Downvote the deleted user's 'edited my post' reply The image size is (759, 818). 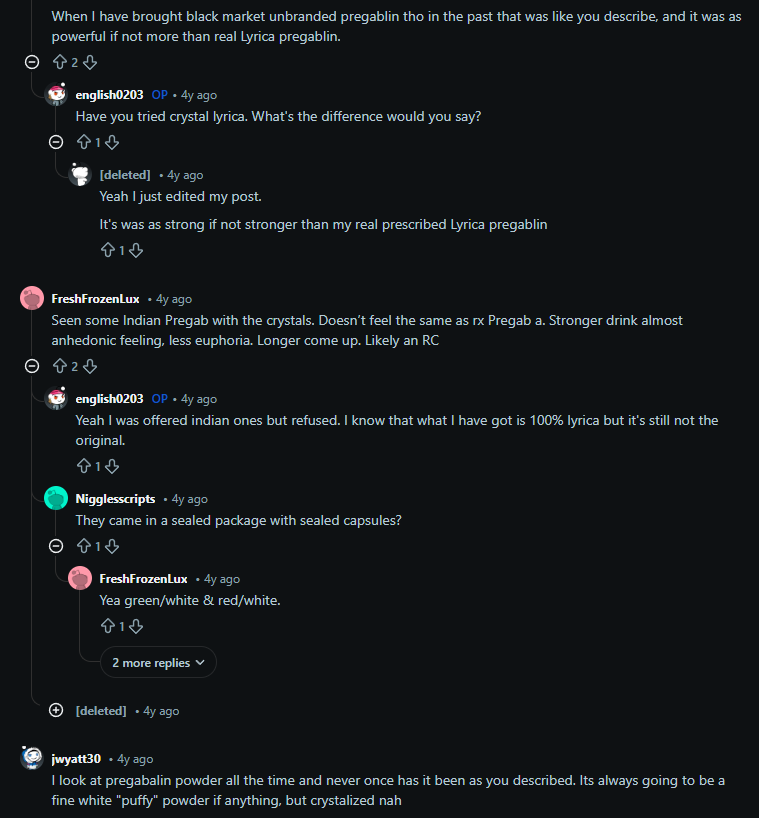pos(136,250)
